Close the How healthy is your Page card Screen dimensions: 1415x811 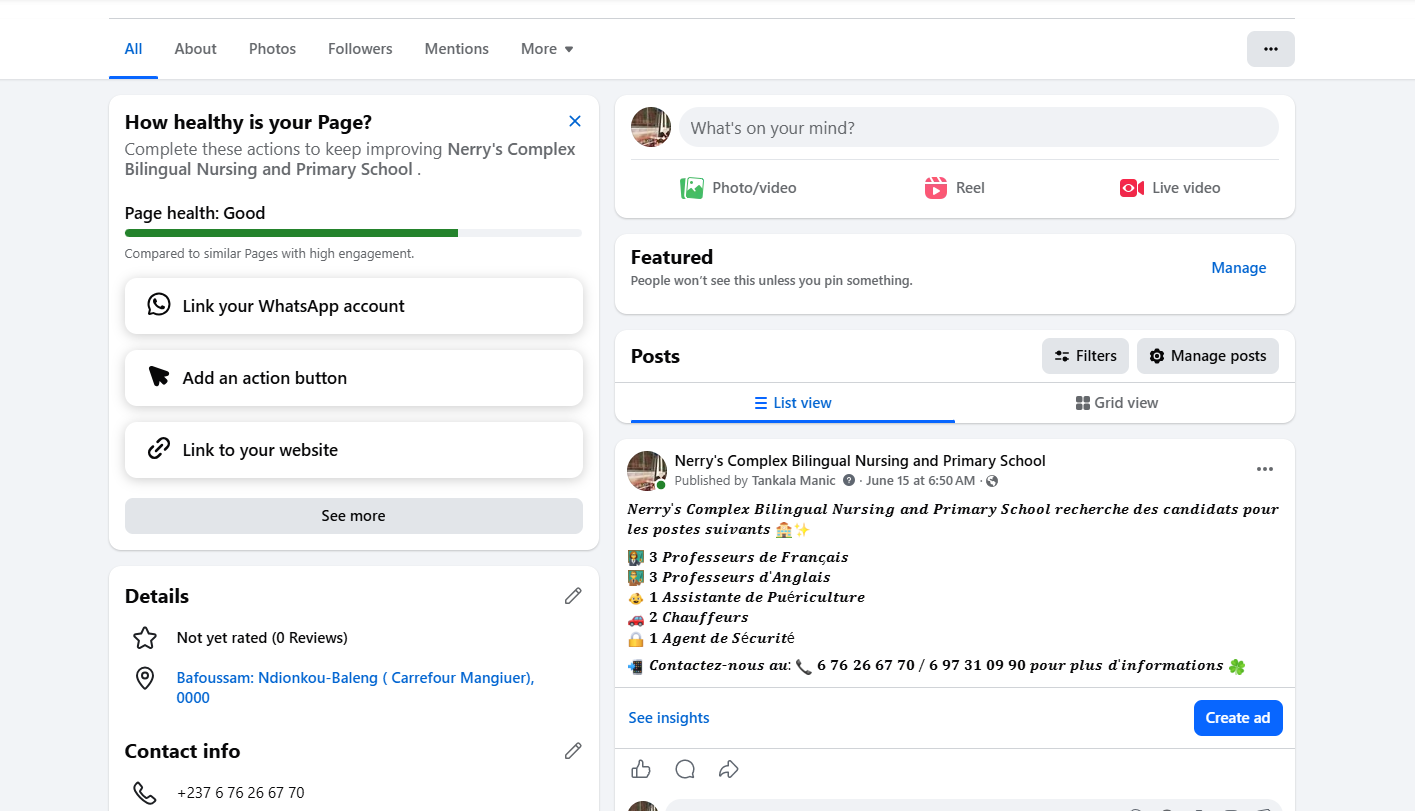(x=575, y=121)
